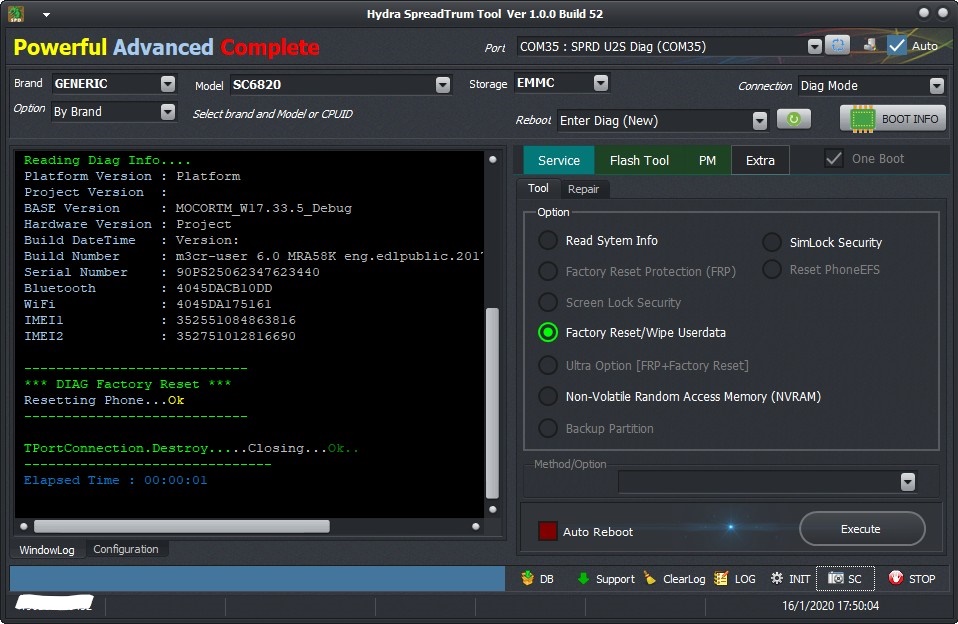Click the IMEI1 value 352551084863816

click(236, 320)
